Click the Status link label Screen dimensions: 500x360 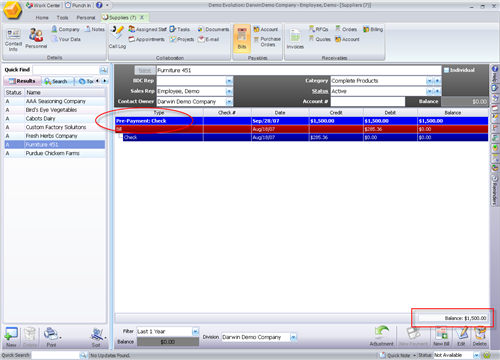[x=320, y=91]
